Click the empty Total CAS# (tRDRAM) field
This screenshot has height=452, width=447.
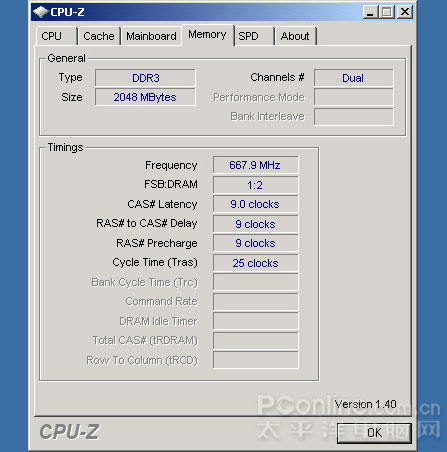tap(256, 341)
